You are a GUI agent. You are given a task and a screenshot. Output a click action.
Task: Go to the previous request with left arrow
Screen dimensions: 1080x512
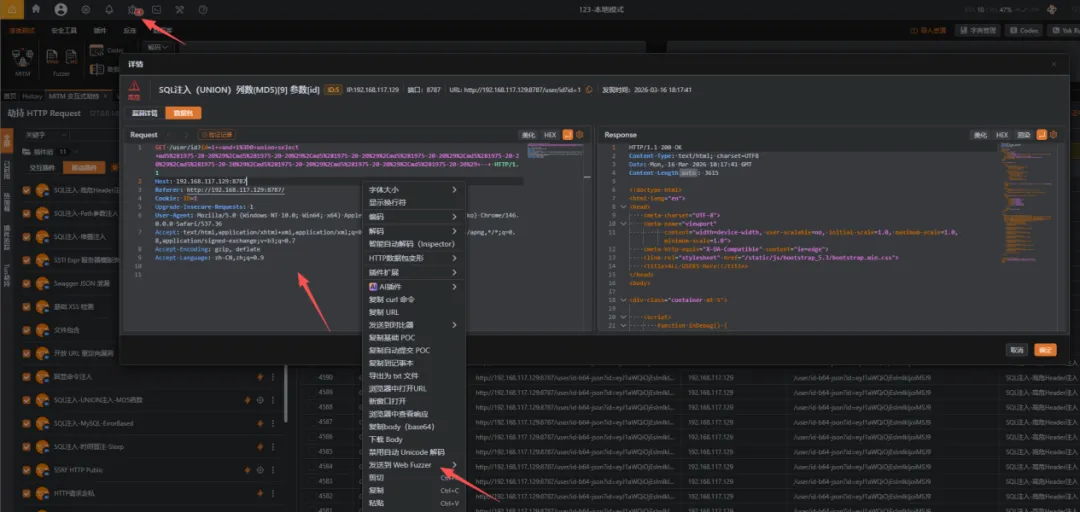(169, 134)
